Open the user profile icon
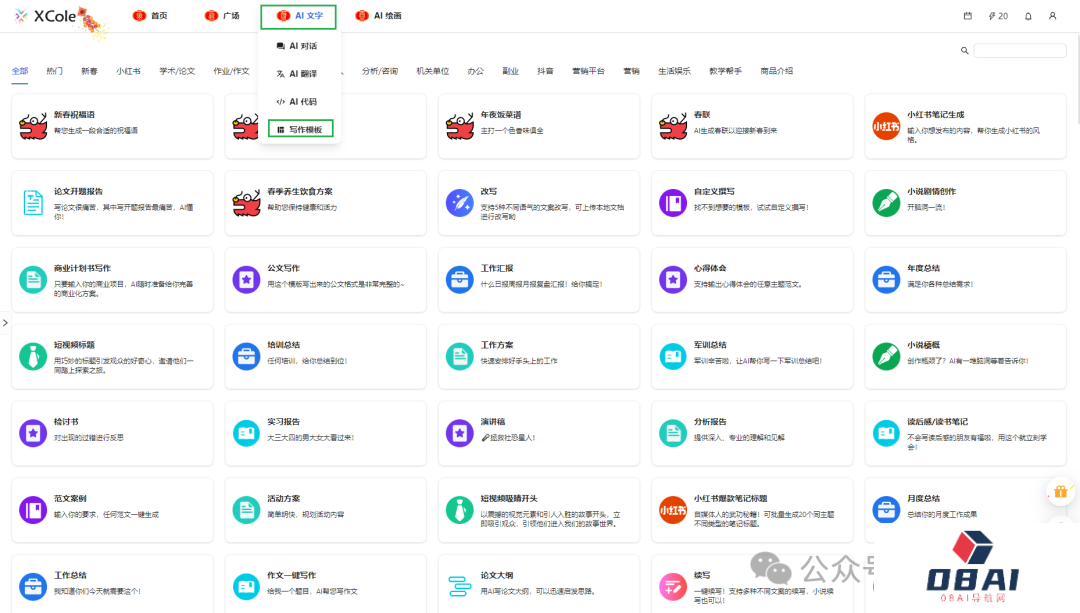Screen dimensions: 1080x613 click(1052, 16)
